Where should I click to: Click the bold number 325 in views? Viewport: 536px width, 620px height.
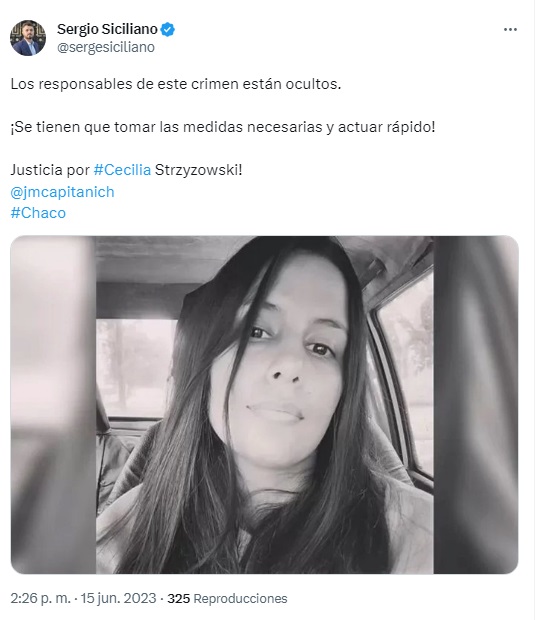pos(179,598)
